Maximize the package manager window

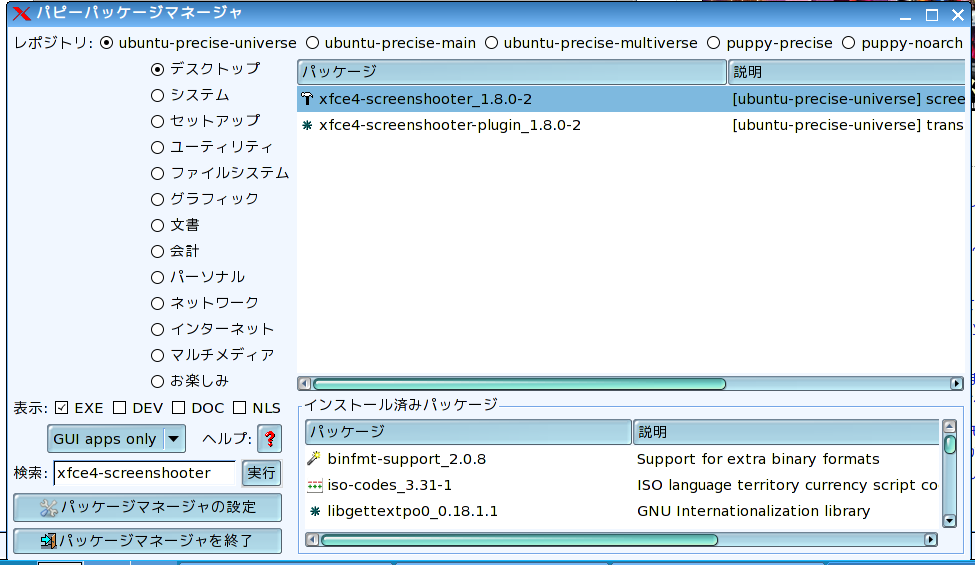click(x=931, y=15)
